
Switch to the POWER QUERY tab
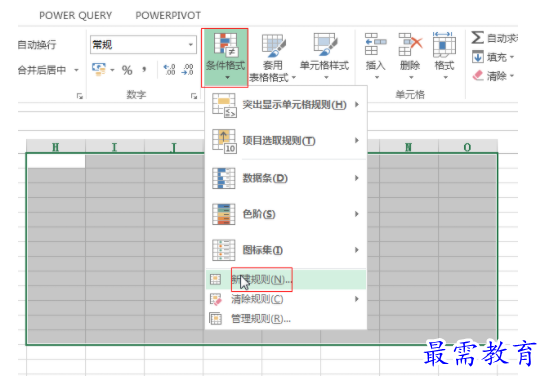coord(75,16)
